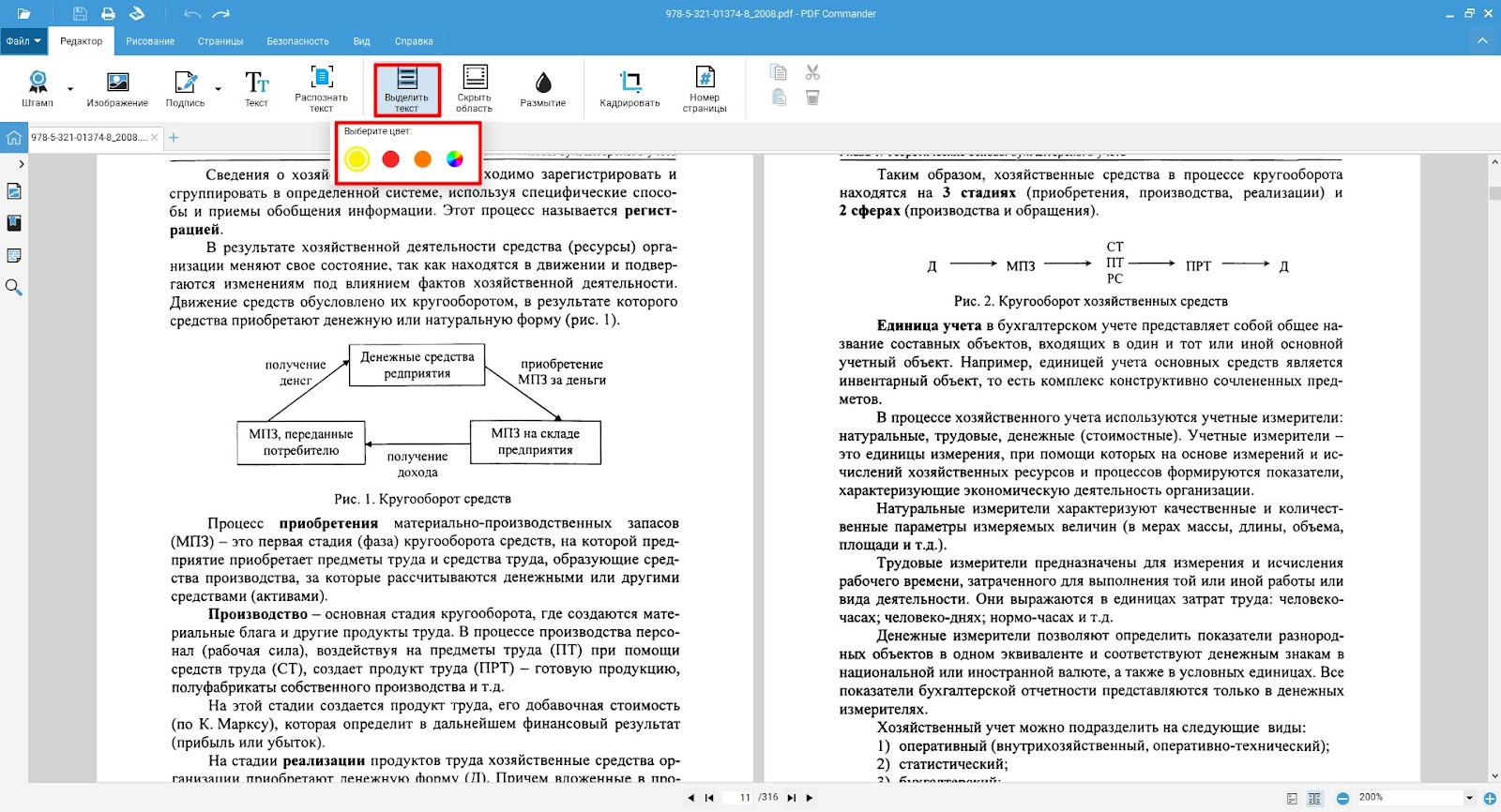Collapse the ribbon with chevron up
1501x812 pixels.
point(1482,41)
